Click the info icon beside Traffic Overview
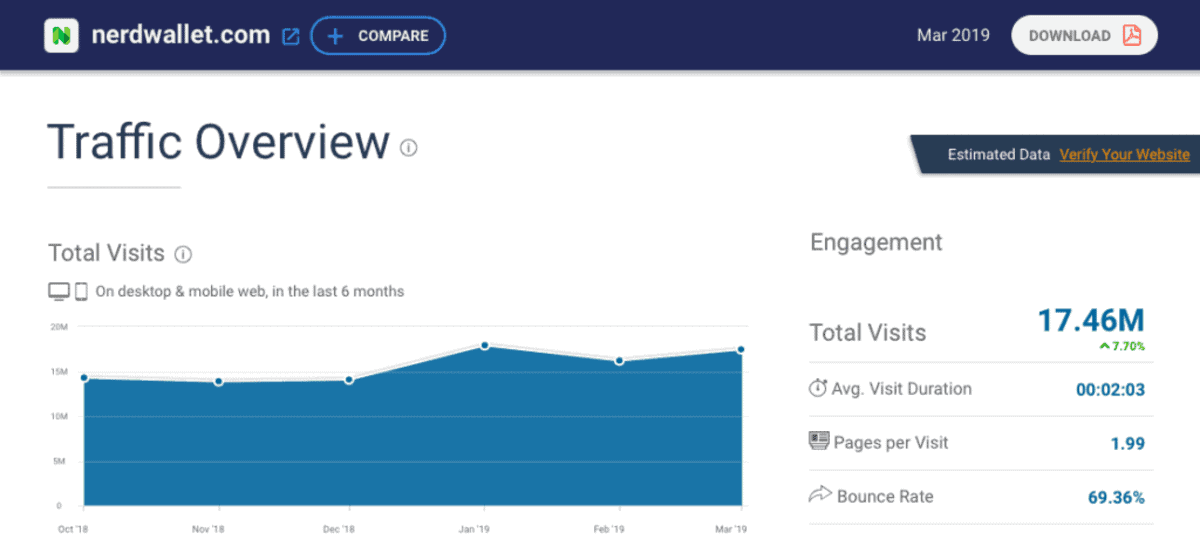The image size is (1200, 553). click(408, 148)
